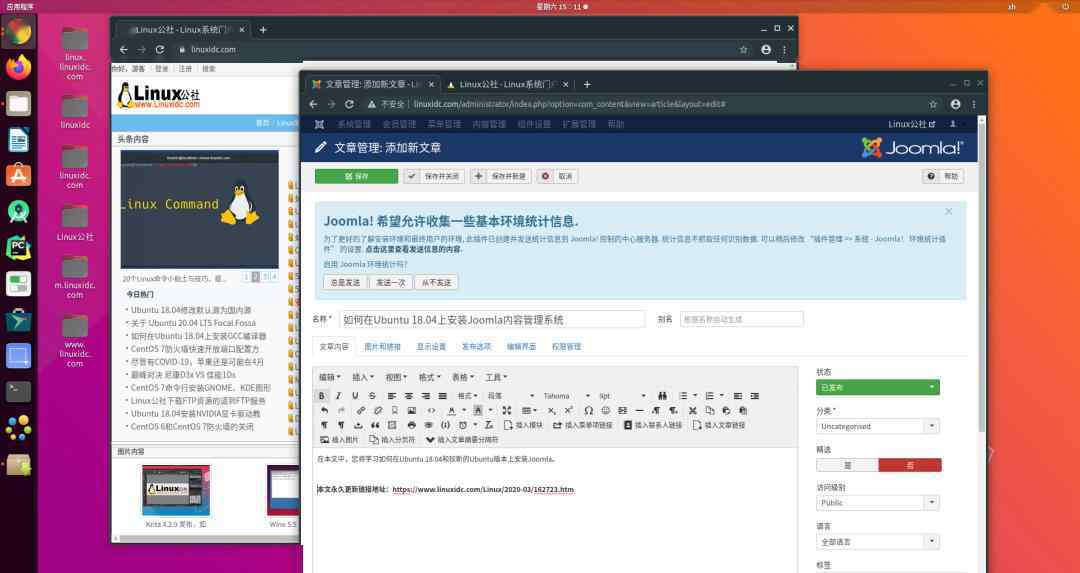
Task: Insert special character omega icon
Action: 588,410
